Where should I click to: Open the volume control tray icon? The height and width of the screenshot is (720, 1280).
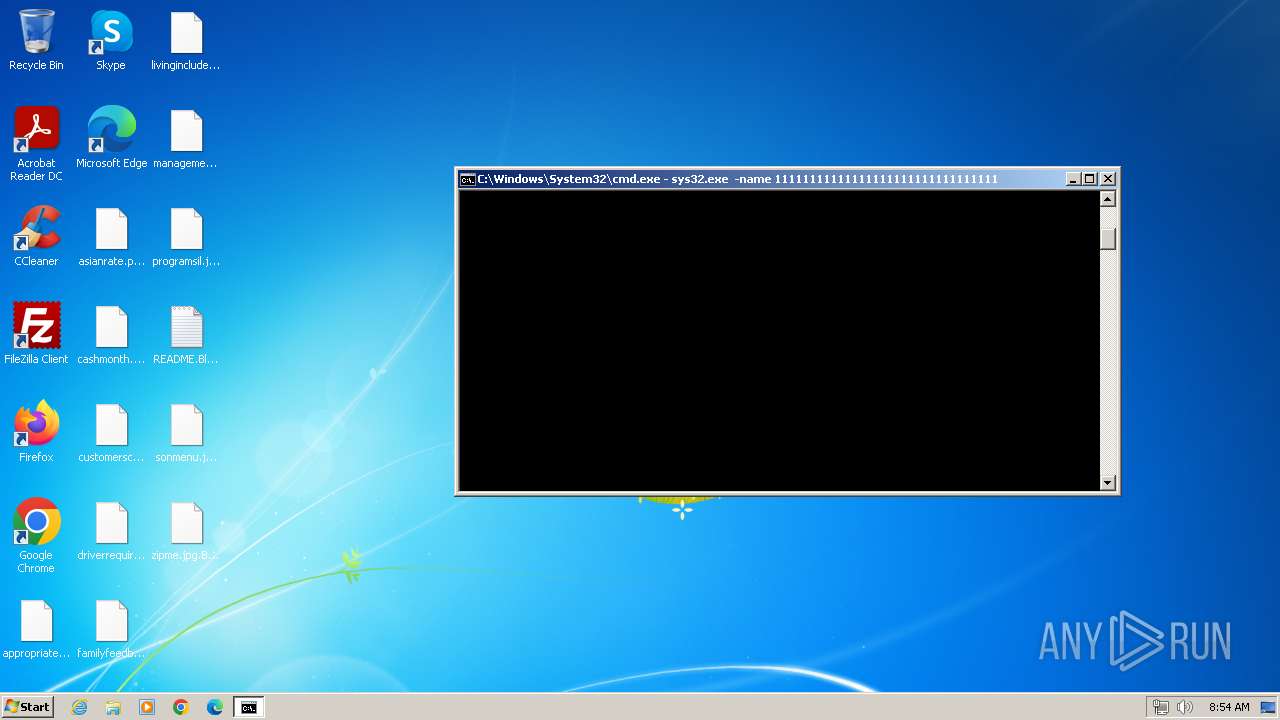1185,707
